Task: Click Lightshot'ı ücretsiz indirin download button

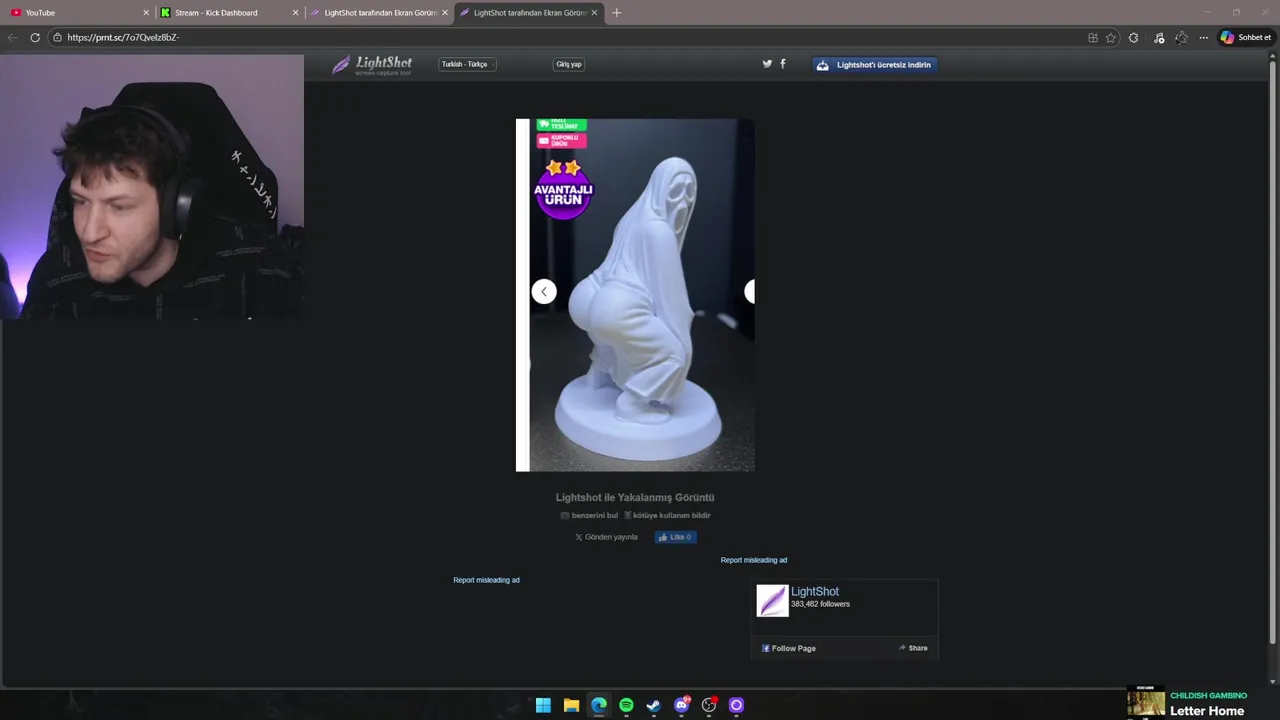Action: [875, 65]
